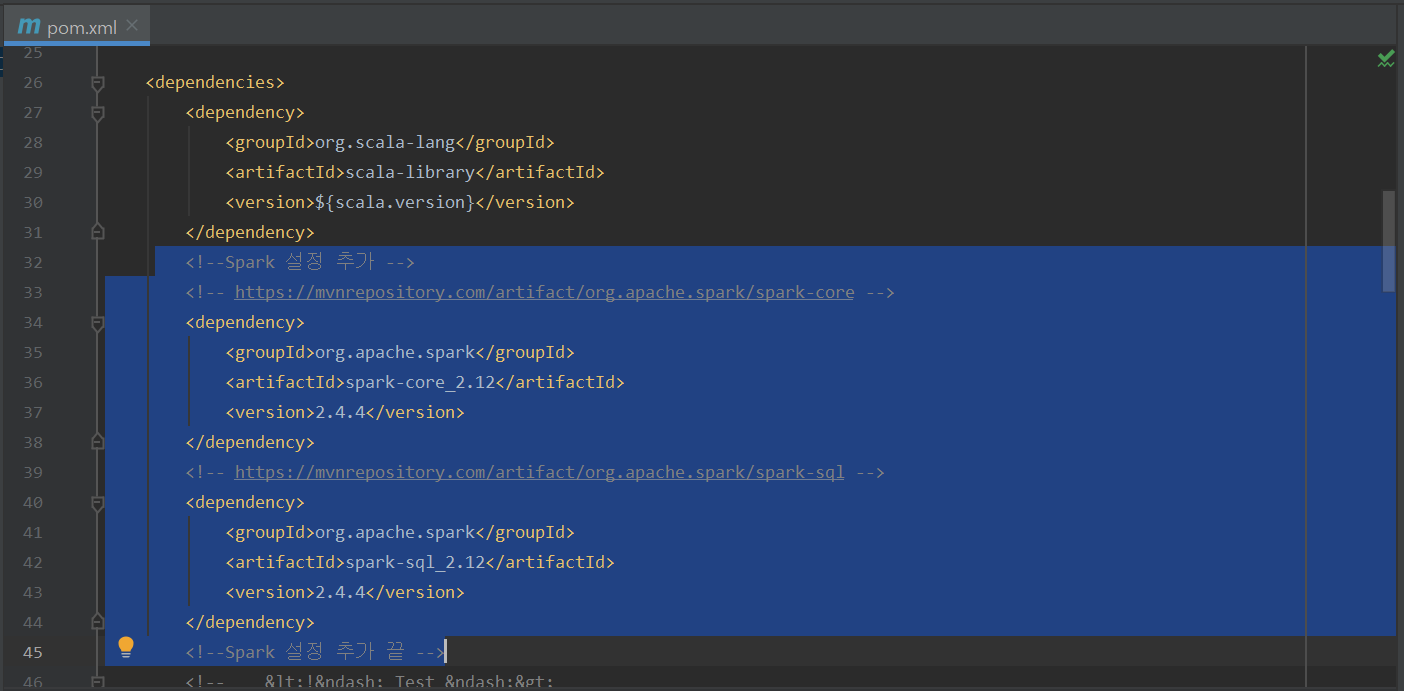Screen dimensions: 1404x691
Task: Collapse the dependencies block at line 26
Action: coord(97,83)
